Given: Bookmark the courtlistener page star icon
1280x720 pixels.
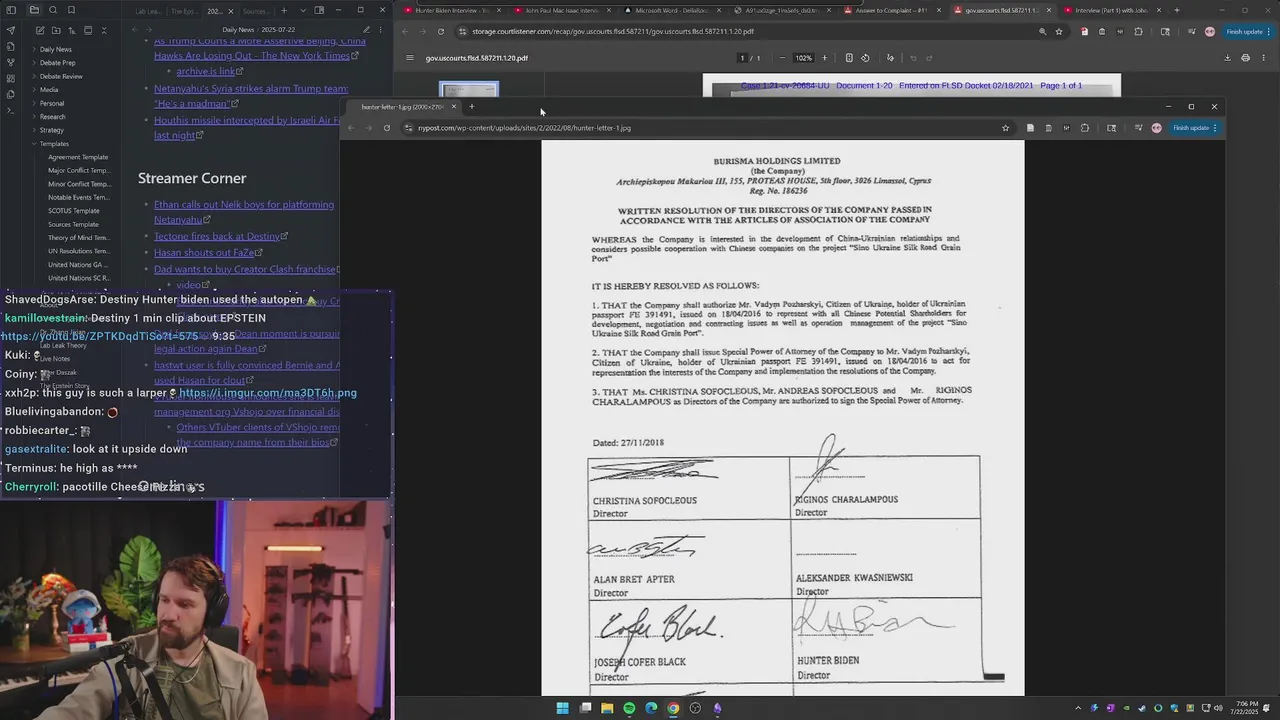Looking at the screenshot, I should click(x=1059, y=31).
